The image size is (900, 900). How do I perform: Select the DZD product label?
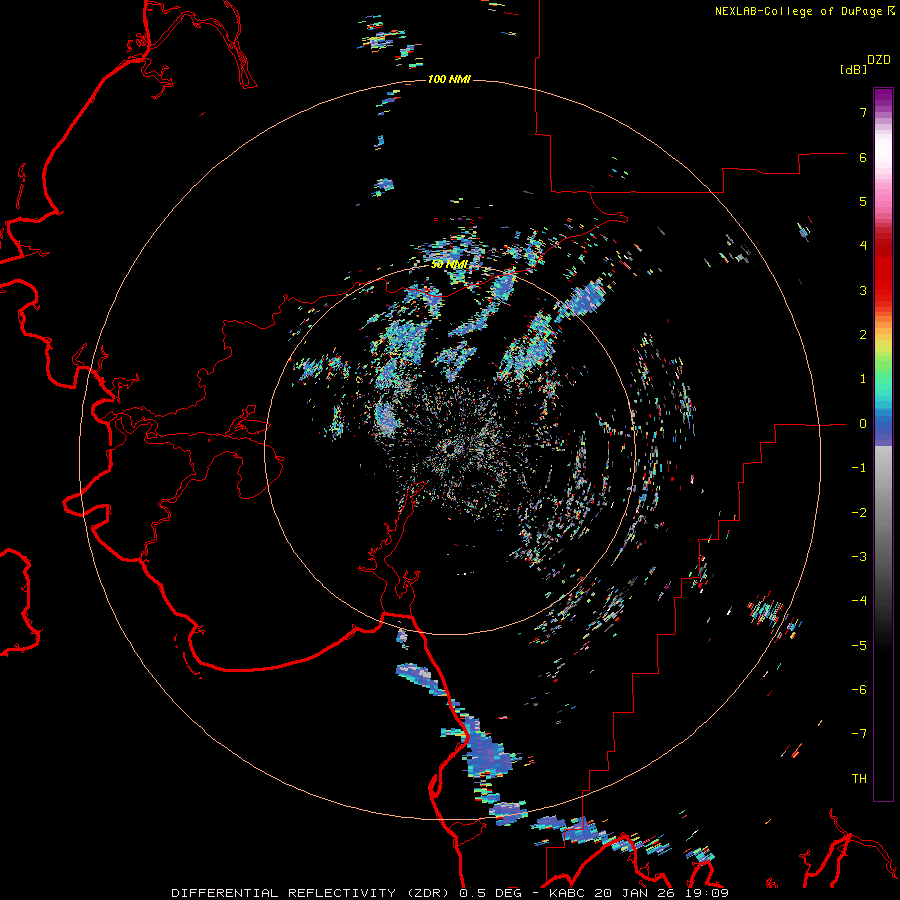(x=878, y=60)
